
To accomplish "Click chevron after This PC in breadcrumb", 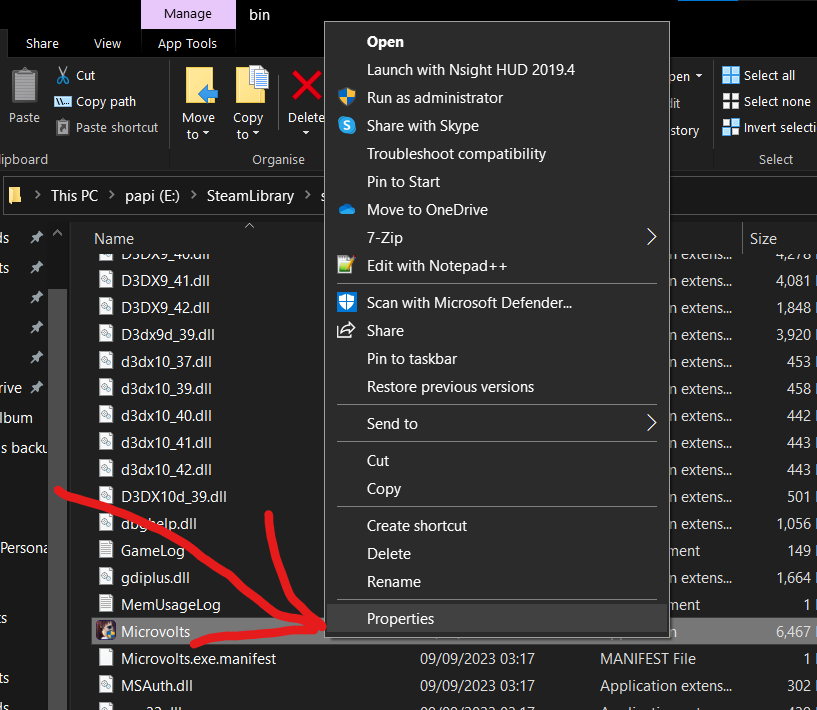I will pyautogui.click(x=112, y=195).
